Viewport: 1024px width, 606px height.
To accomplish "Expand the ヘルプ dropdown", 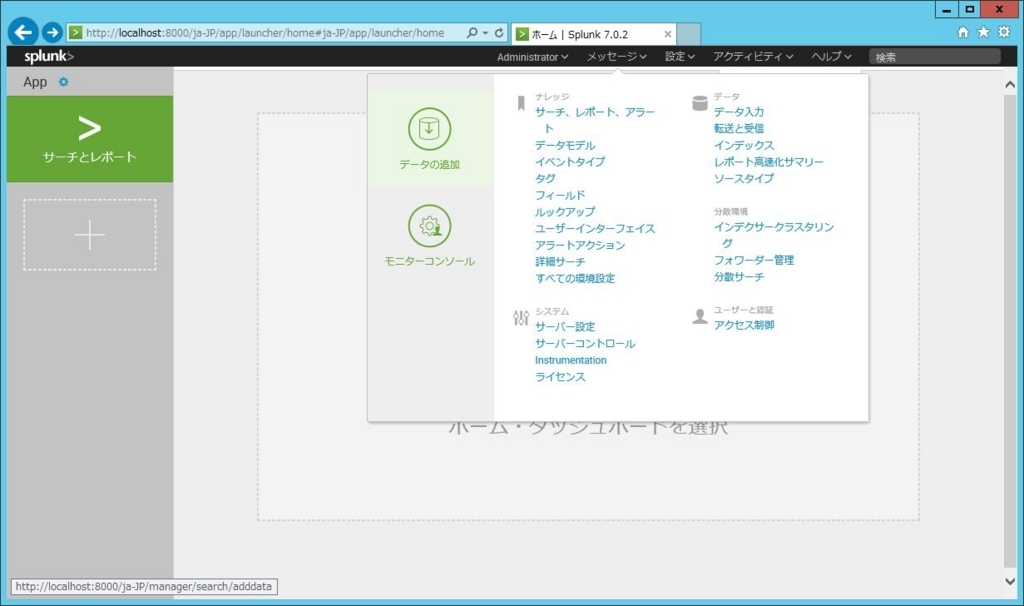I will [x=828, y=57].
